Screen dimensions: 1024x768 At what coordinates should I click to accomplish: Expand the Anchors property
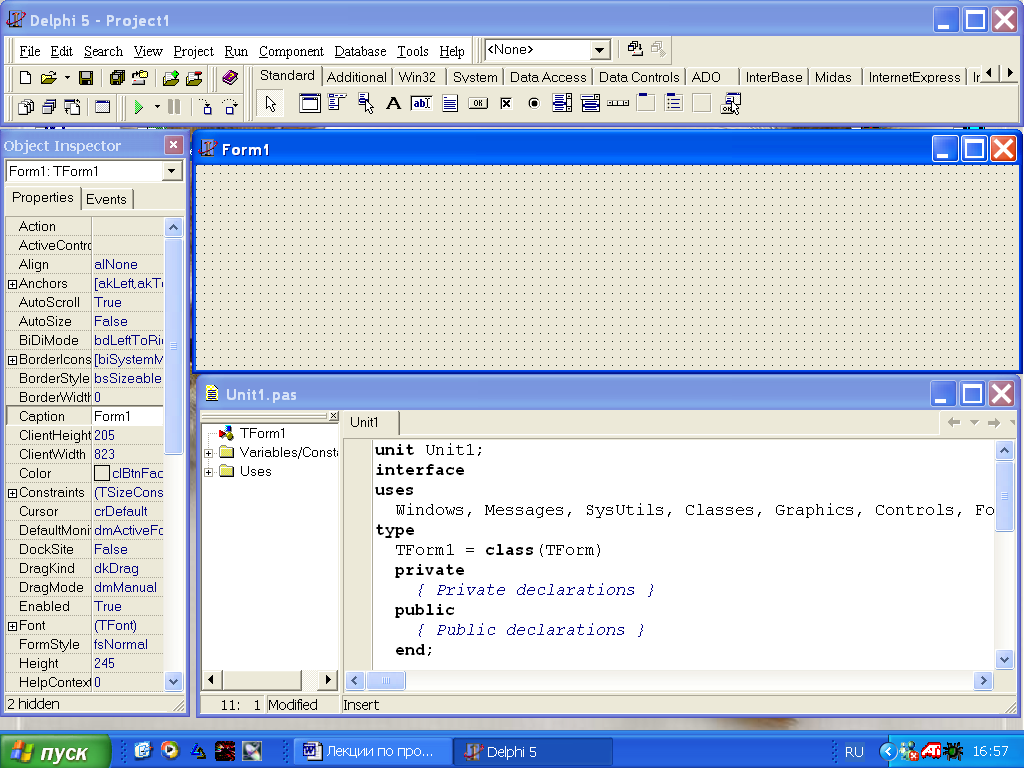pos(12,284)
